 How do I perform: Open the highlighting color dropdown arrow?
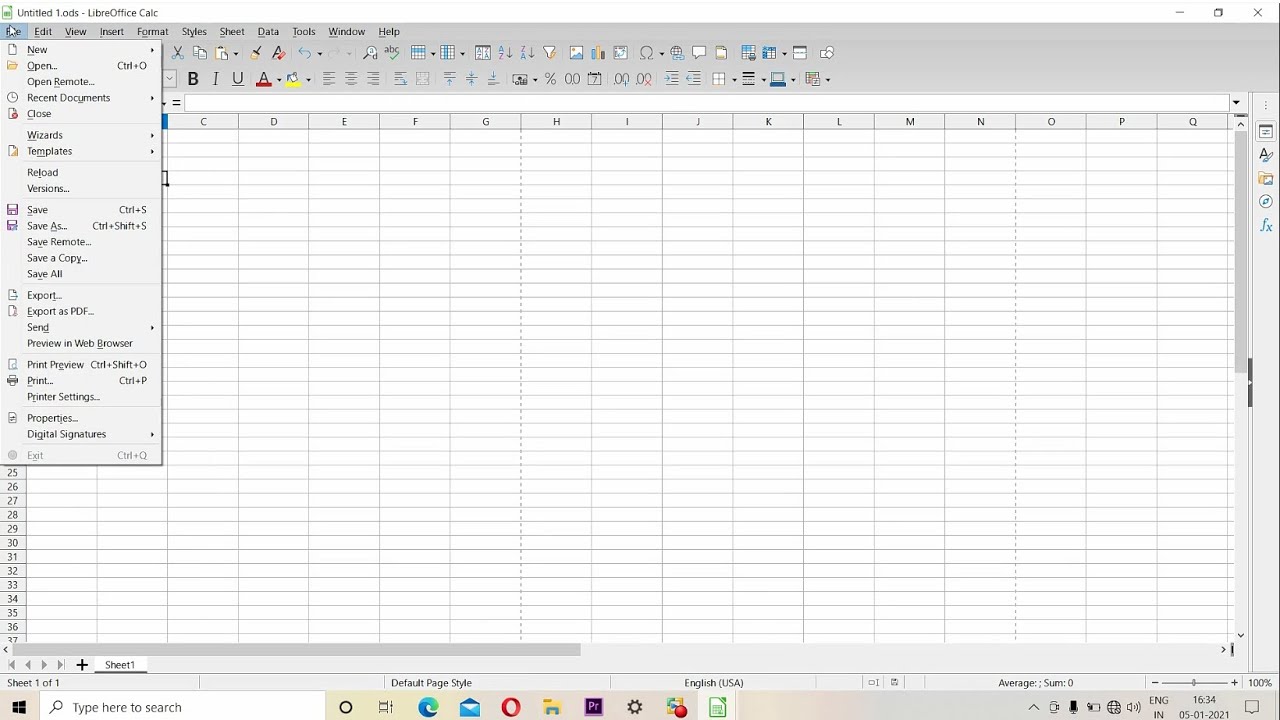point(308,80)
